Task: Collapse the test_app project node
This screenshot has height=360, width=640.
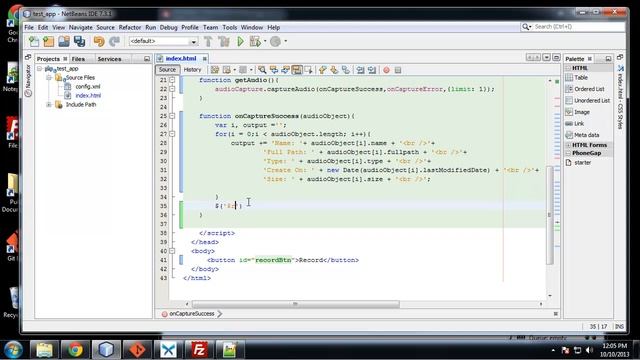Action: click(x=40, y=69)
